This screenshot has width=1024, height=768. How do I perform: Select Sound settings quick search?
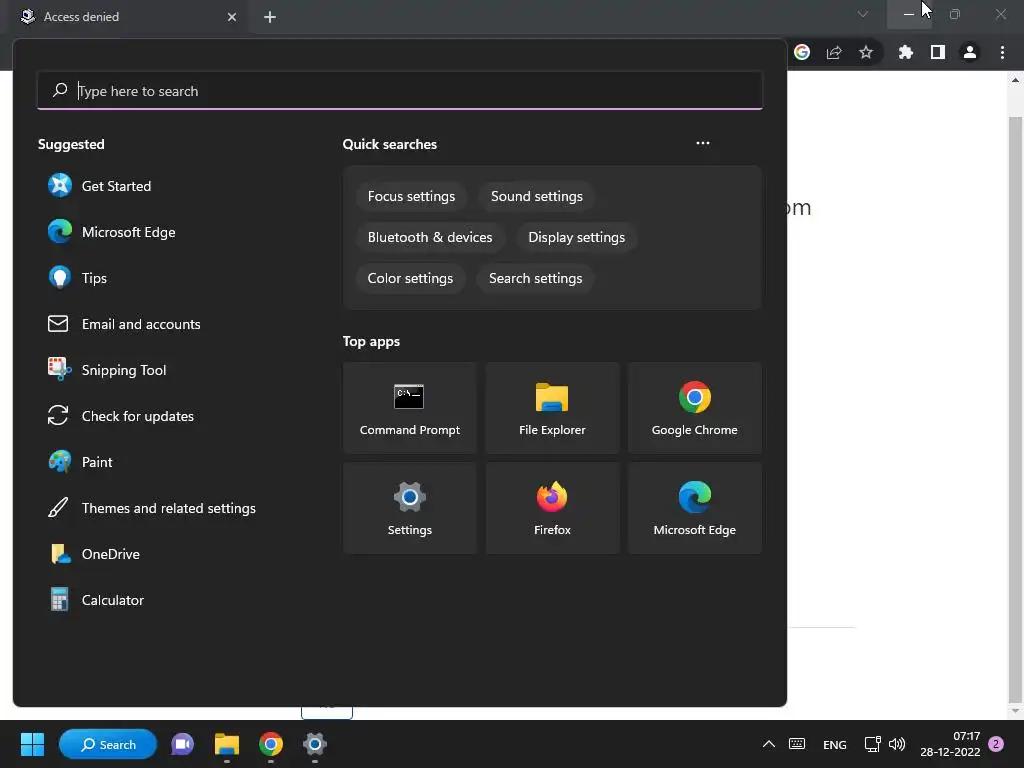537,197
